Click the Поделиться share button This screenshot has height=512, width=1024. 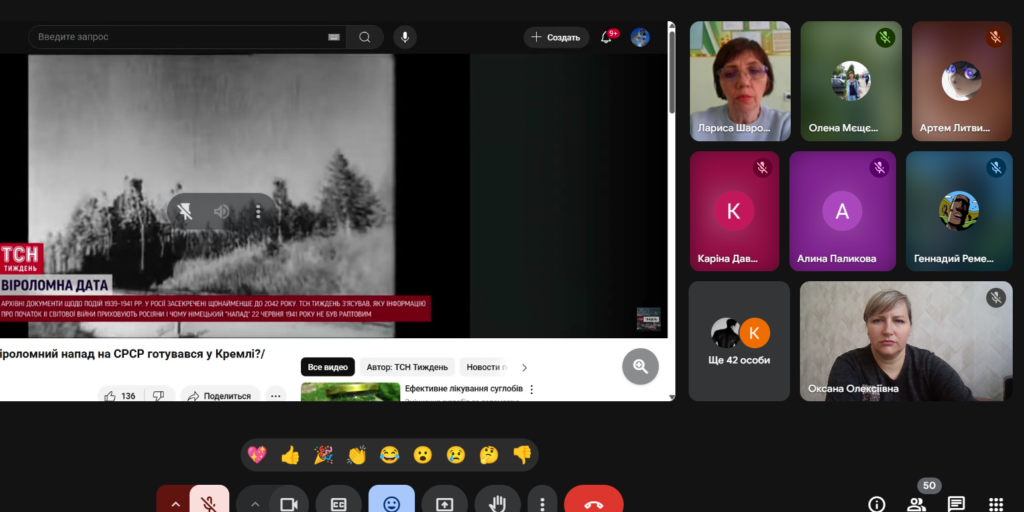(219, 396)
